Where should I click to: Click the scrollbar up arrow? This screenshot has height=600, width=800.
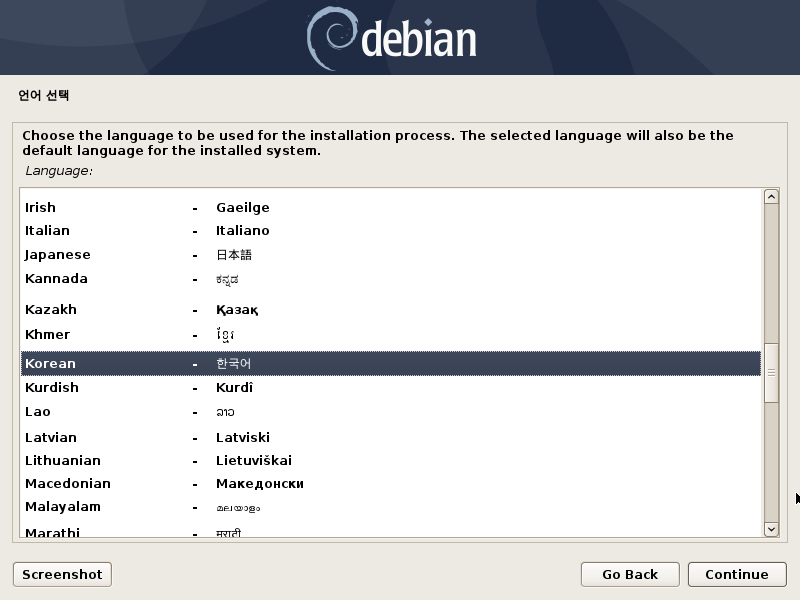pos(771,197)
